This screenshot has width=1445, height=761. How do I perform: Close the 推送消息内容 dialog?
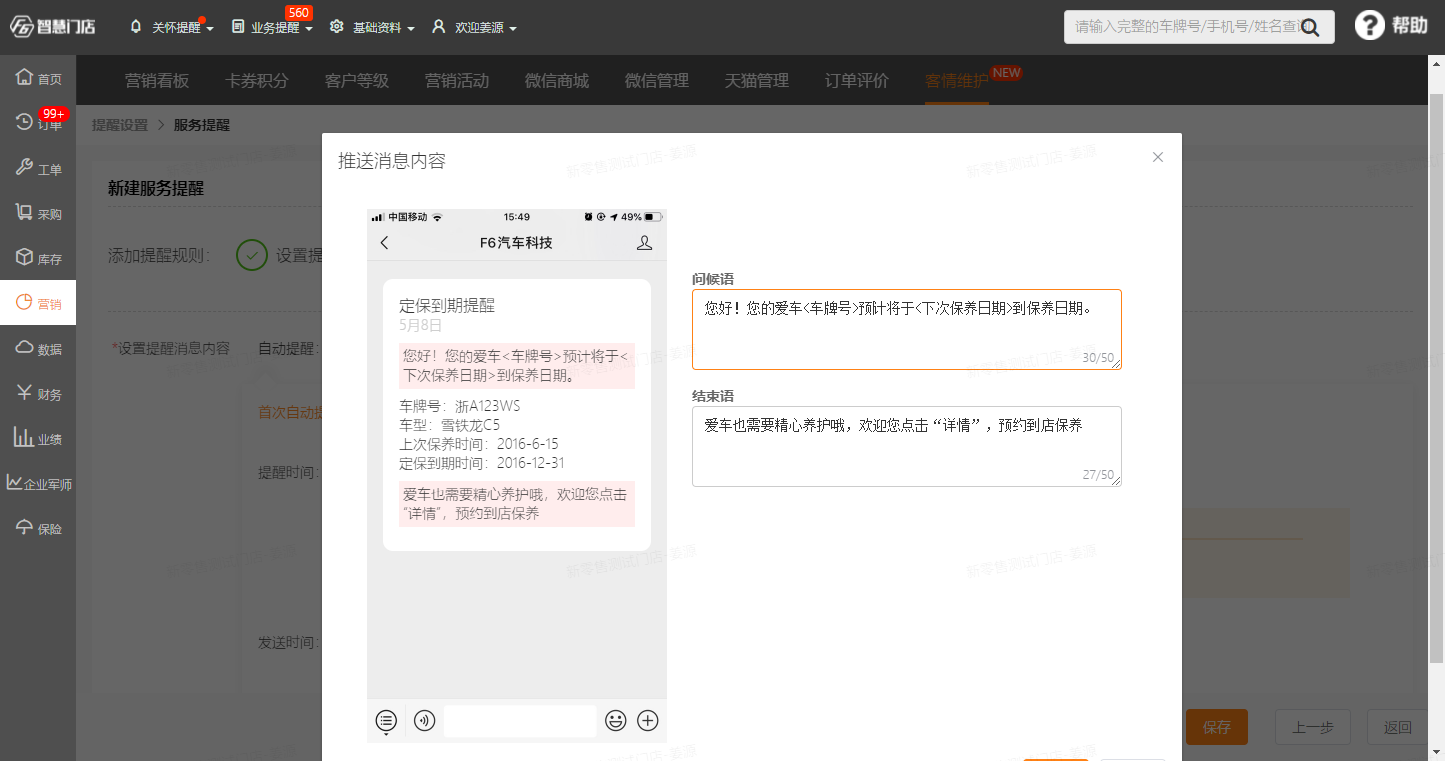coord(1158,157)
